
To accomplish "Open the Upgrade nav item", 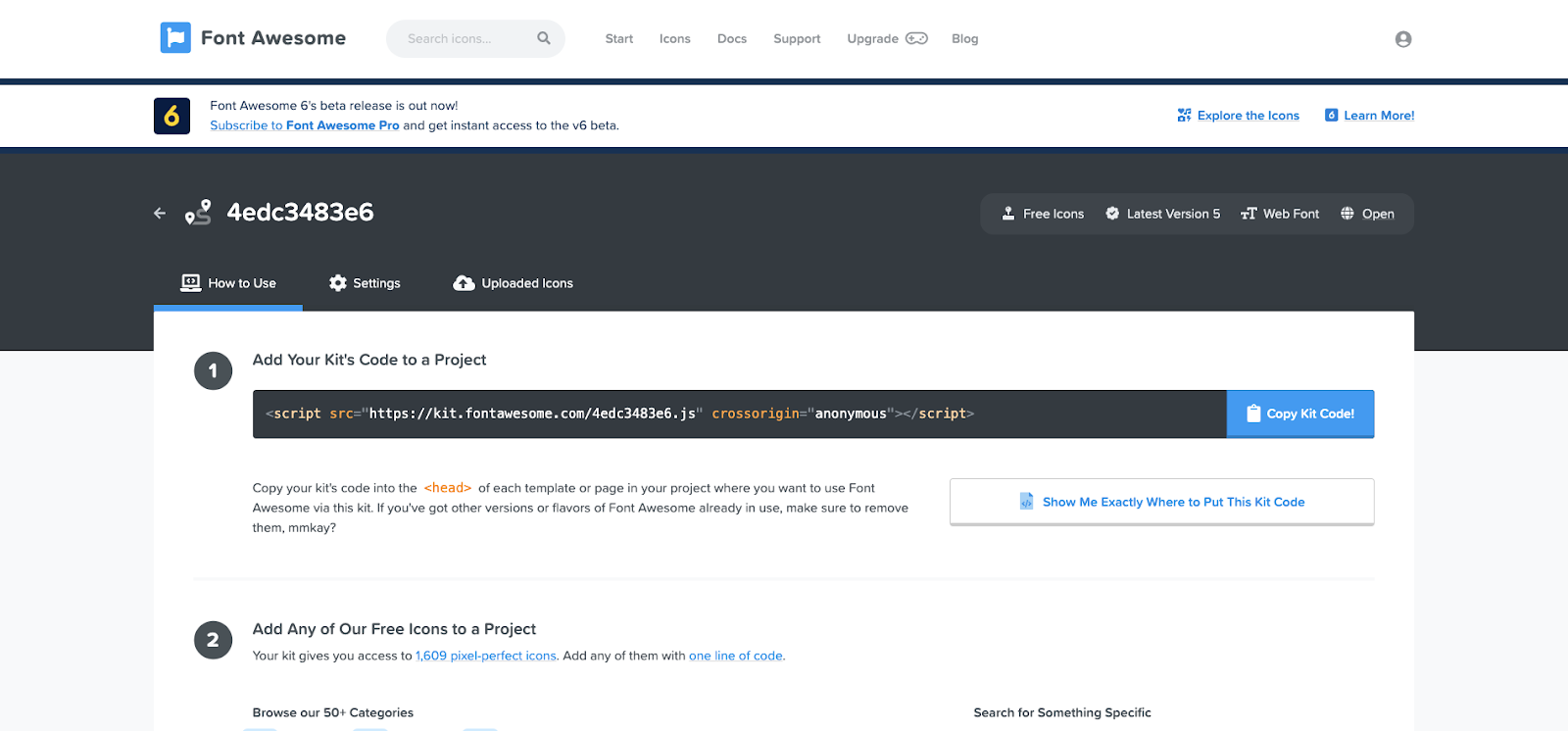I will click(x=887, y=39).
